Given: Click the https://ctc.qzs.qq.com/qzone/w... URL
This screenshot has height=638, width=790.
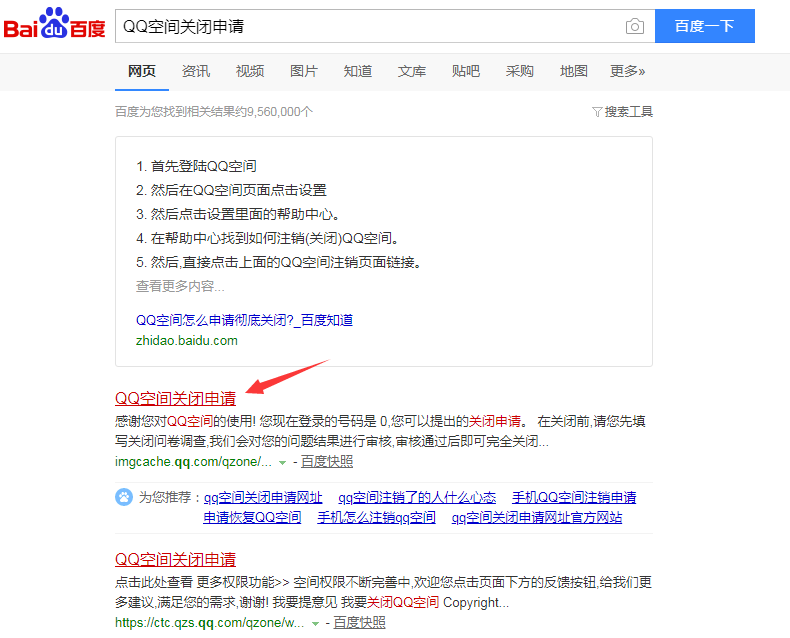Looking at the screenshot, I should click(209, 623).
